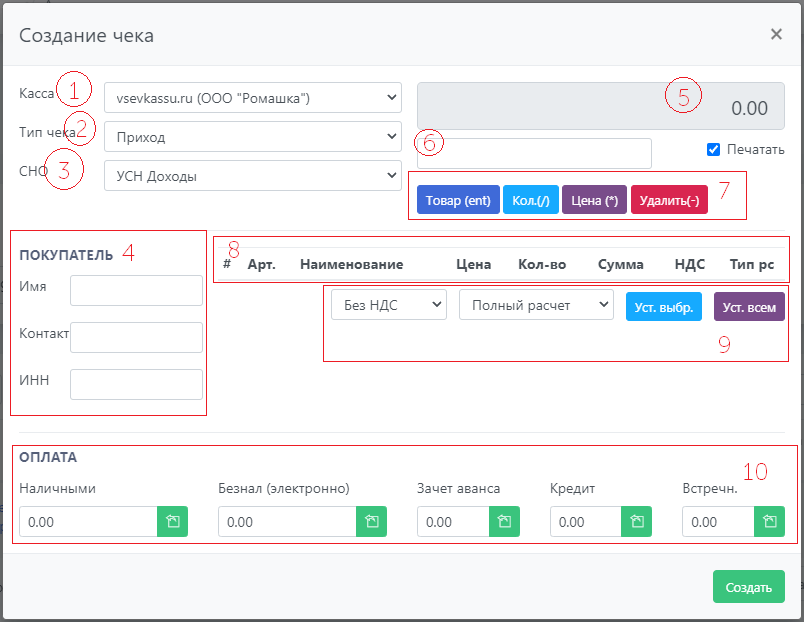Open the Касса dropdown
The width and height of the screenshot is (804, 622).
click(252, 98)
